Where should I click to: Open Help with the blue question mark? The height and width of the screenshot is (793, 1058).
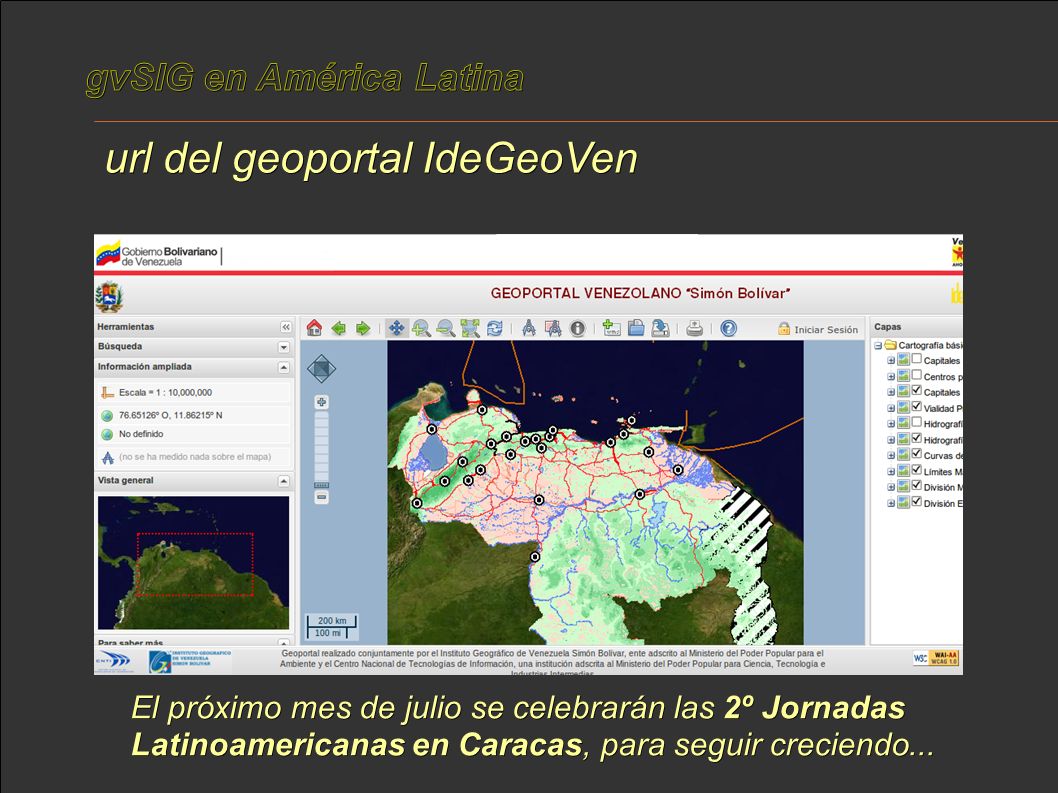(x=728, y=329)
